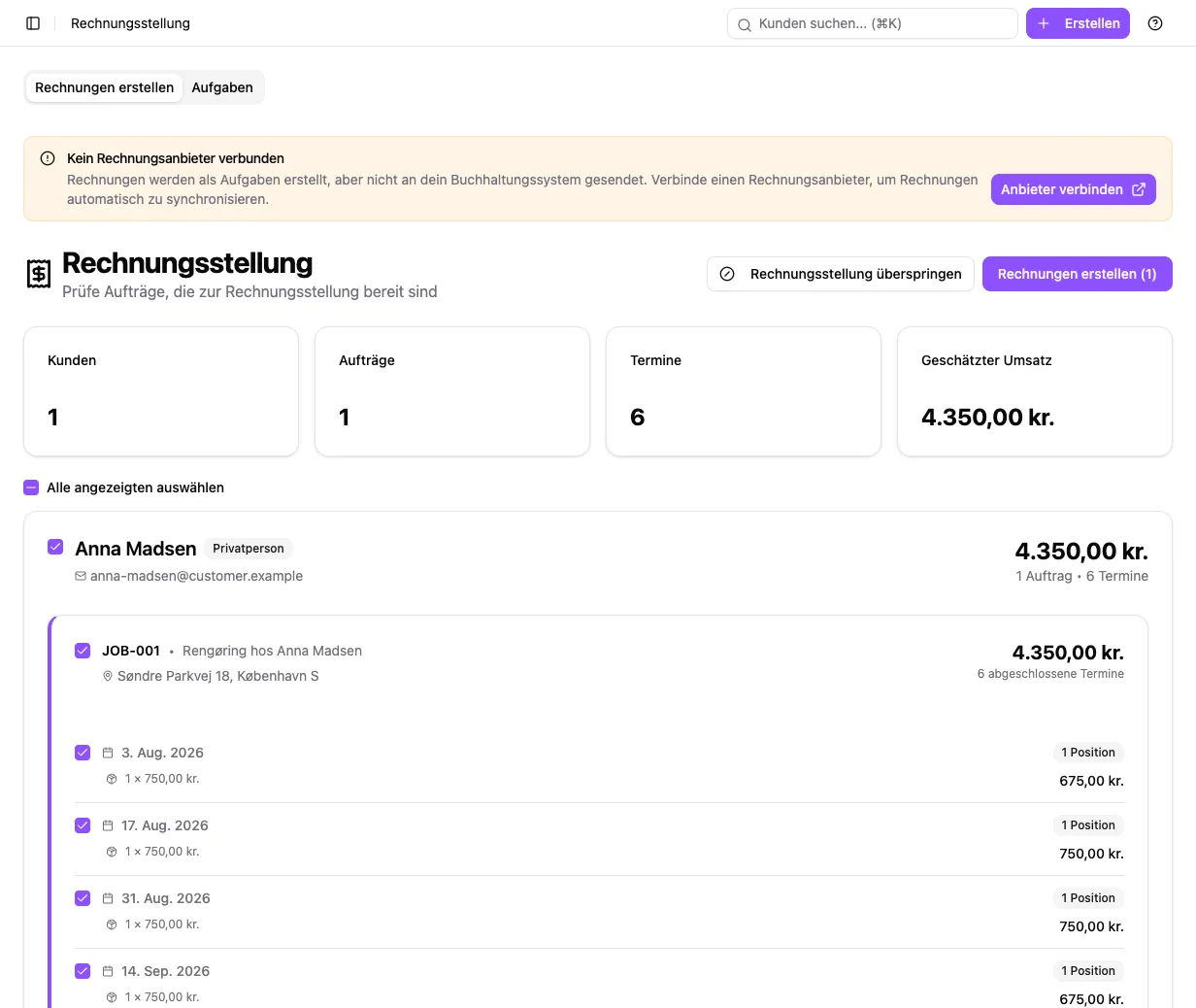
Task: Click Rengøring hos Anna Madsen title
Action: pos(272,651)
